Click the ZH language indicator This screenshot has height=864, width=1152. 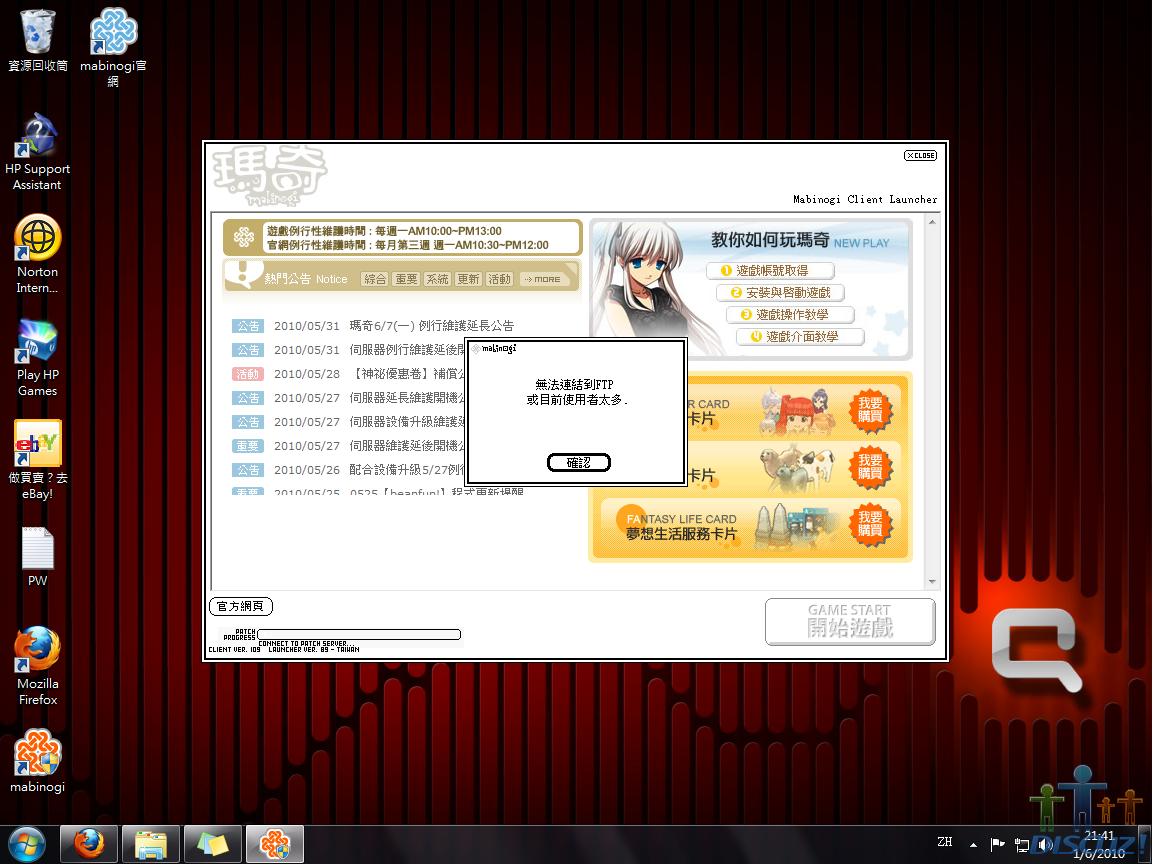pos(945,842)
